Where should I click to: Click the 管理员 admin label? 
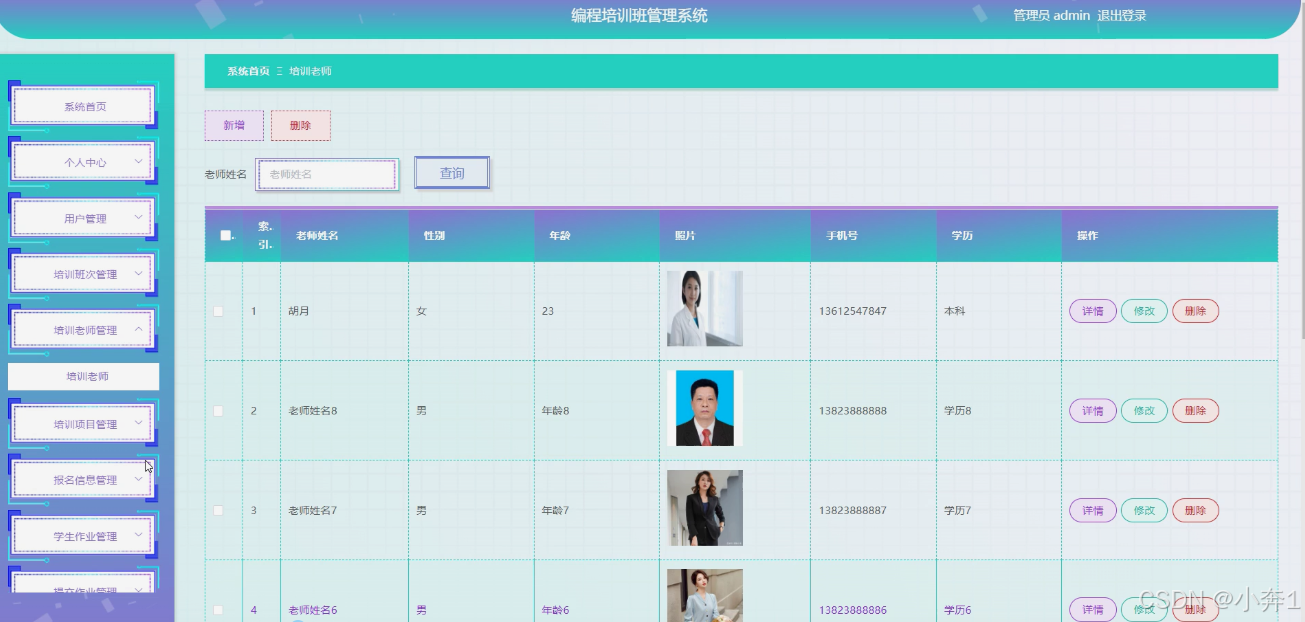coord(1051,15)
